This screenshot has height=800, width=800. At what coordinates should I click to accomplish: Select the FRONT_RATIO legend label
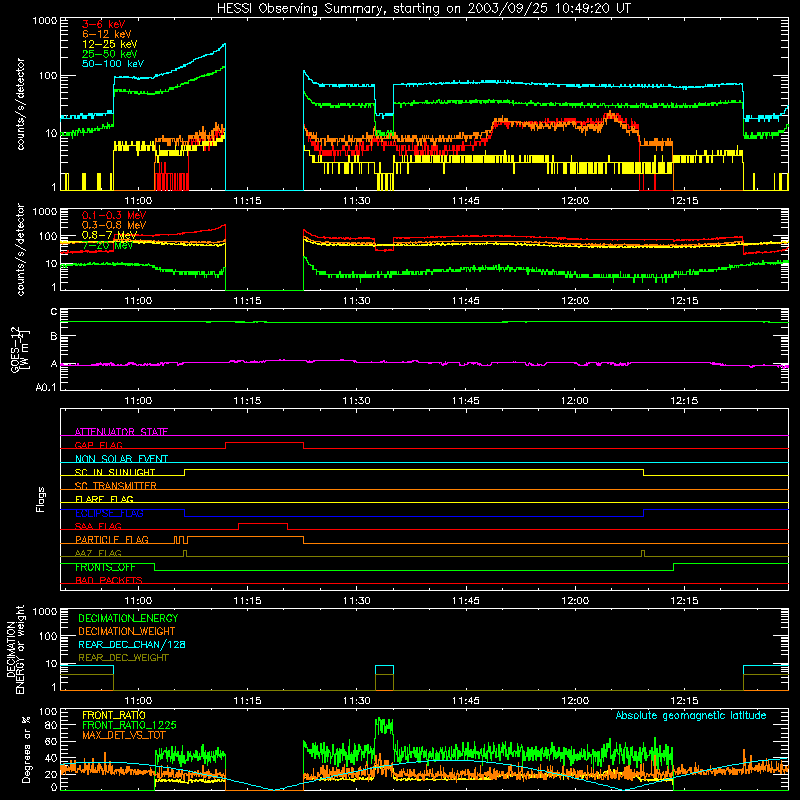[114, 715]
